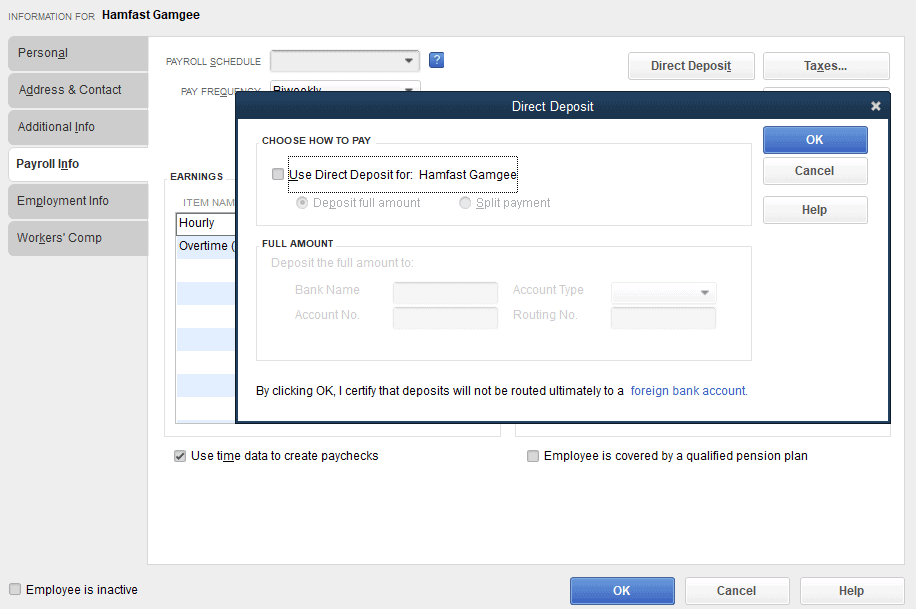Select the Payroll Info tab
Image resolution: width=916 pixels, height=609 pixels.
(78, 164)
